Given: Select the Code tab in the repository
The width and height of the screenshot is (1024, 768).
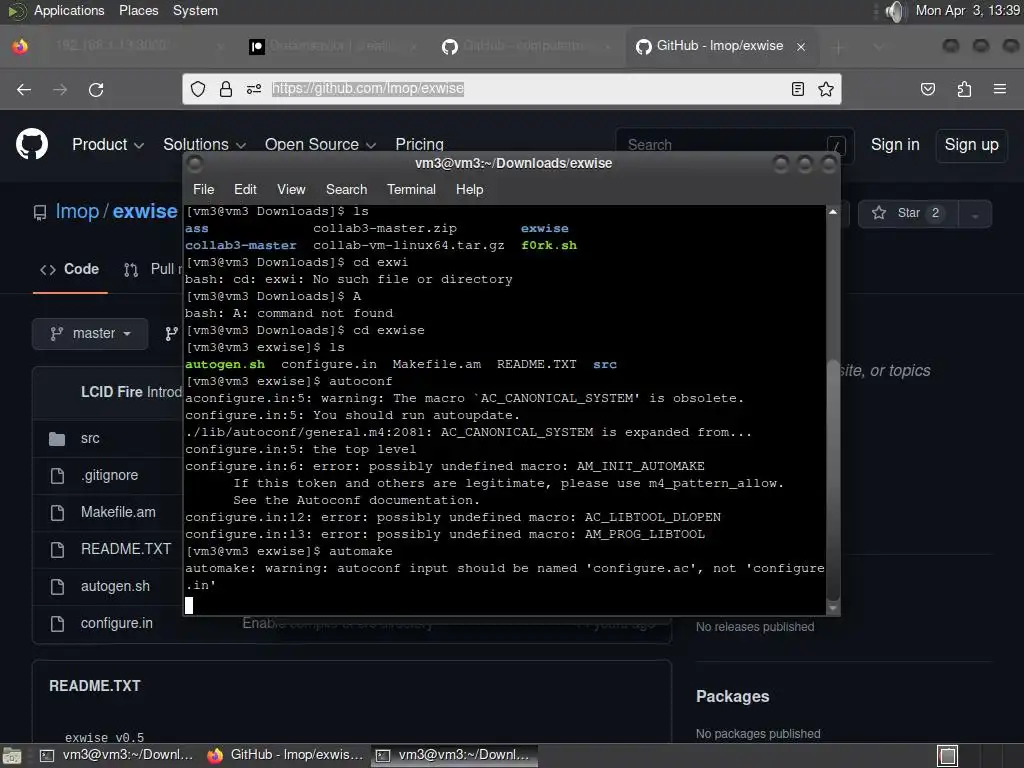Looking at the screenshot, I should pos(70,269).
